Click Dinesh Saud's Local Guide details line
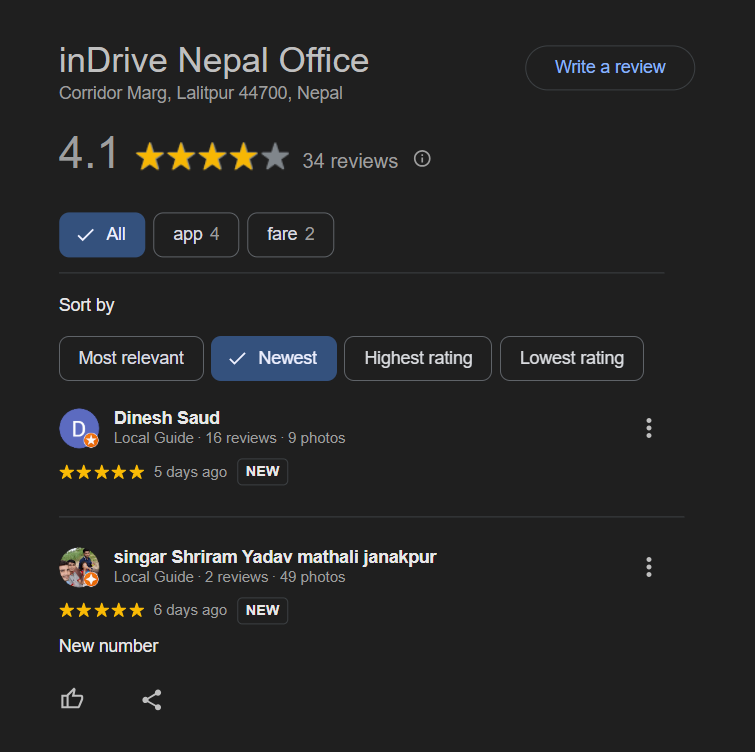 (x=230, y=438)
